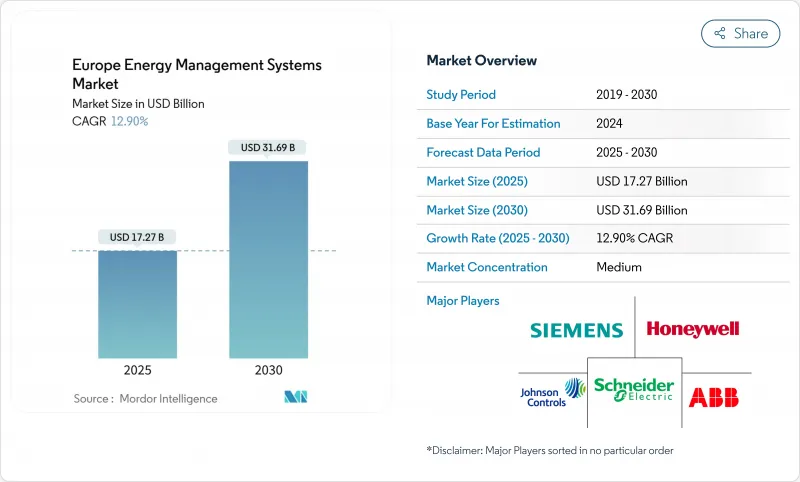Click the Growth Rate (2025 - 2030) row
The image size is (800, 482).
pyautogui.click(x=588, y=239)
